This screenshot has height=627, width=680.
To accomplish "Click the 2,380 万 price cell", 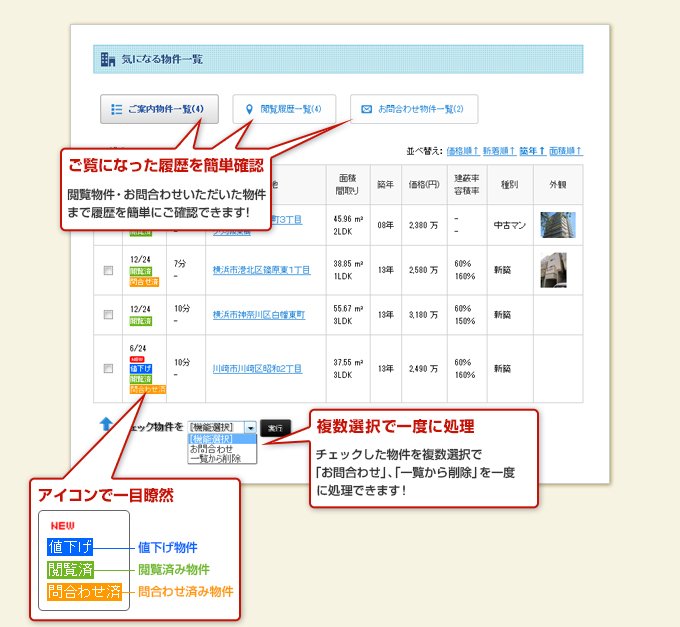I will pyautogui.click(x=424, y=225).
